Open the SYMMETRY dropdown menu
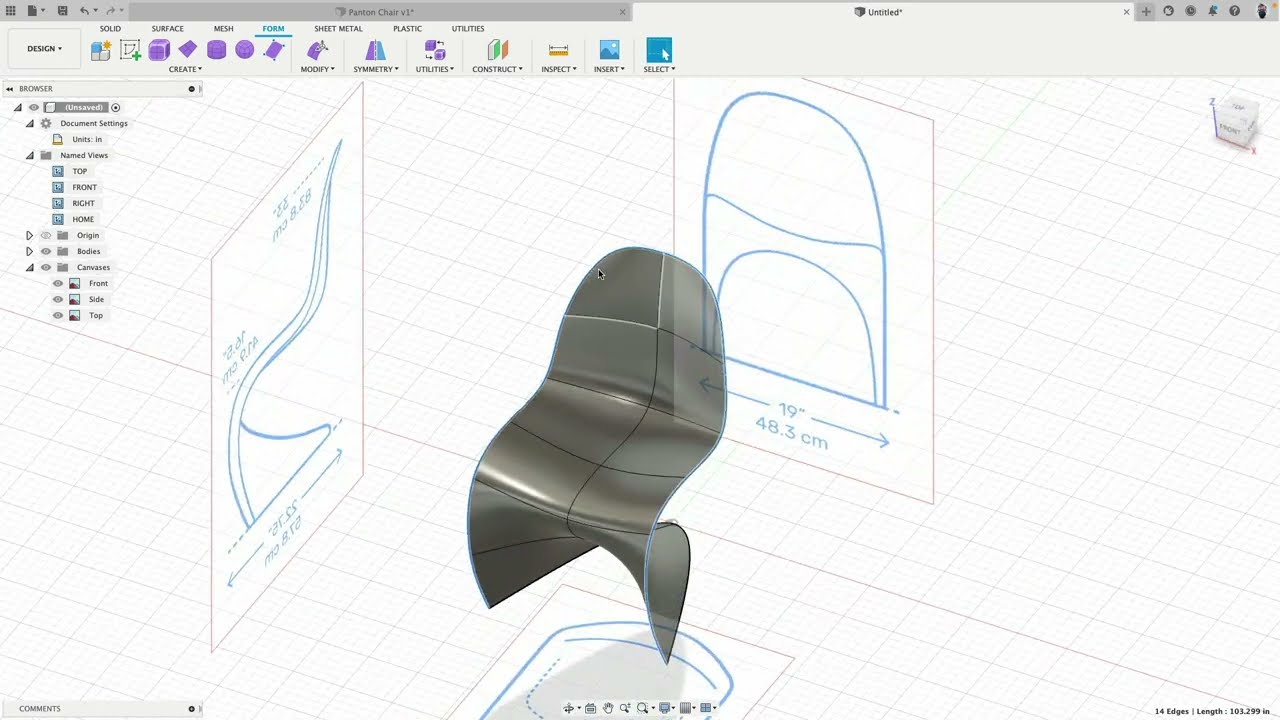Viewport: 1280px width, 720px height. 376,69
